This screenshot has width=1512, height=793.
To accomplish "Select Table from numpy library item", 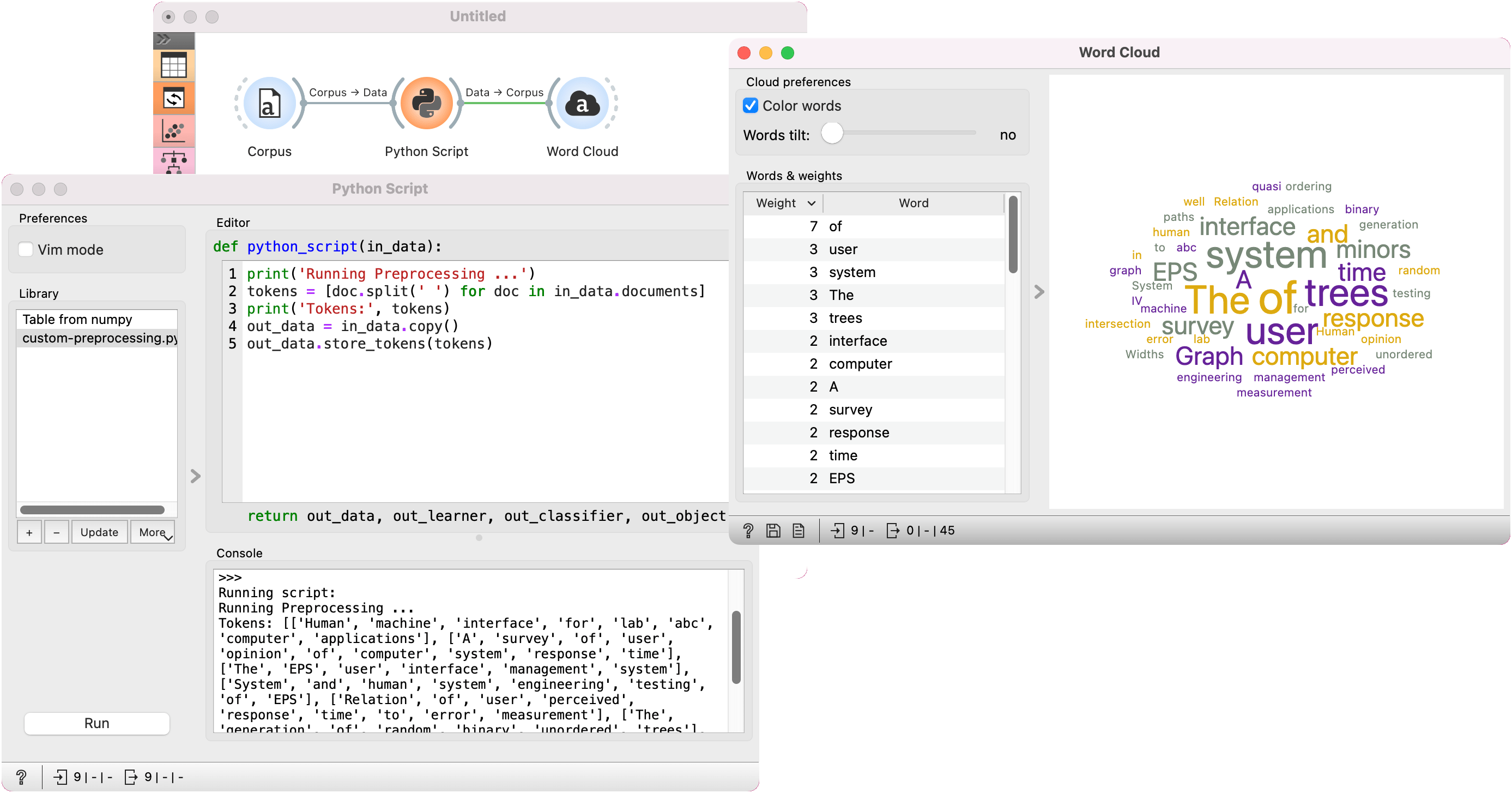I will point(77,320).
